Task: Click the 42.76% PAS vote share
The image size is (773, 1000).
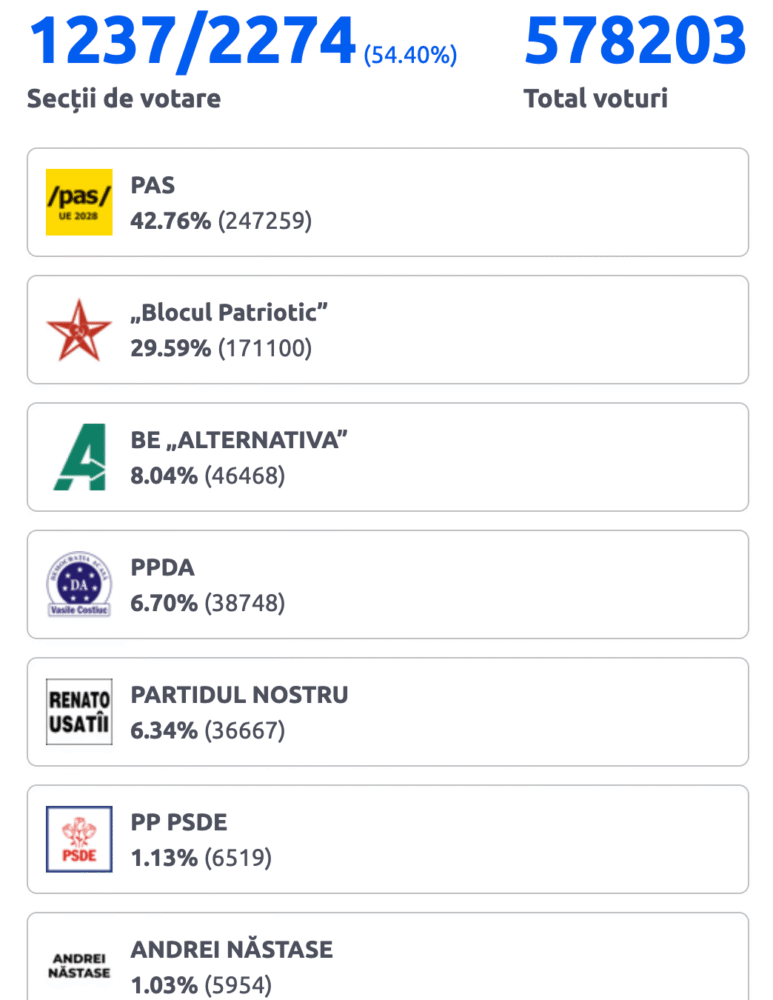Action: pyautogui.click(x=171, y=221)
